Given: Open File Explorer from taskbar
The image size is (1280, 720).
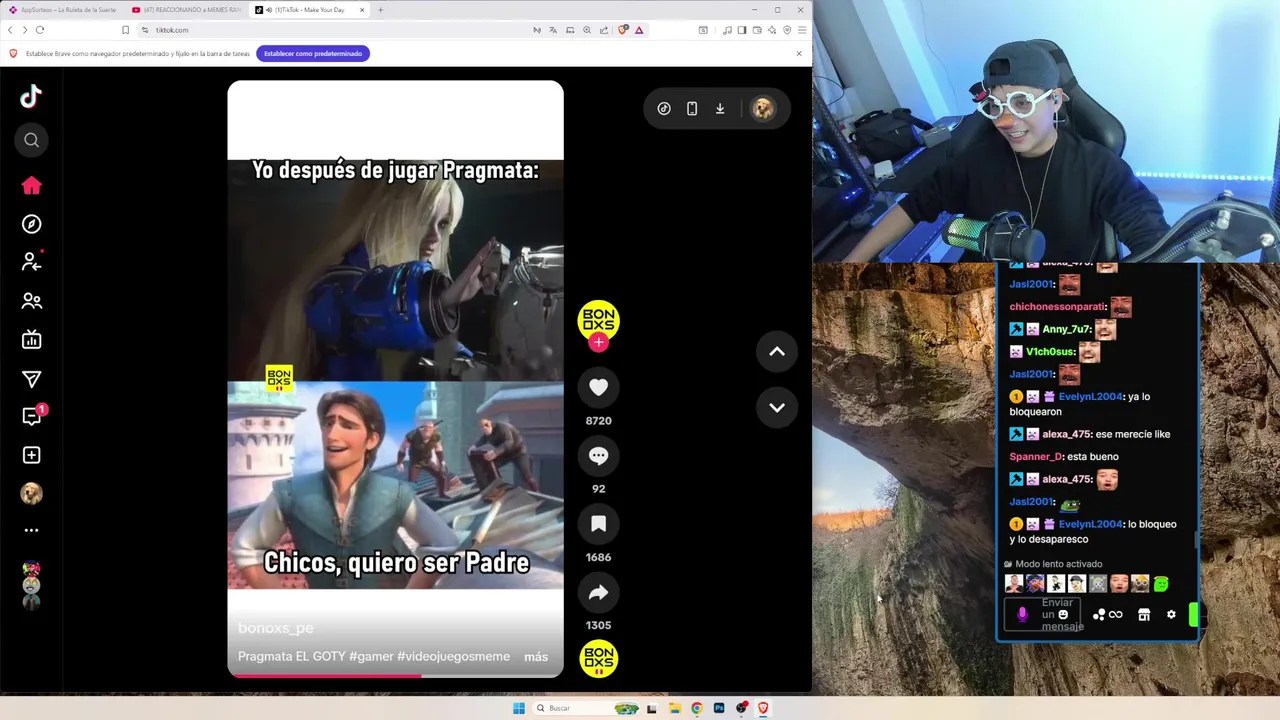Looking at the screenshot, I should click(675, 708).
